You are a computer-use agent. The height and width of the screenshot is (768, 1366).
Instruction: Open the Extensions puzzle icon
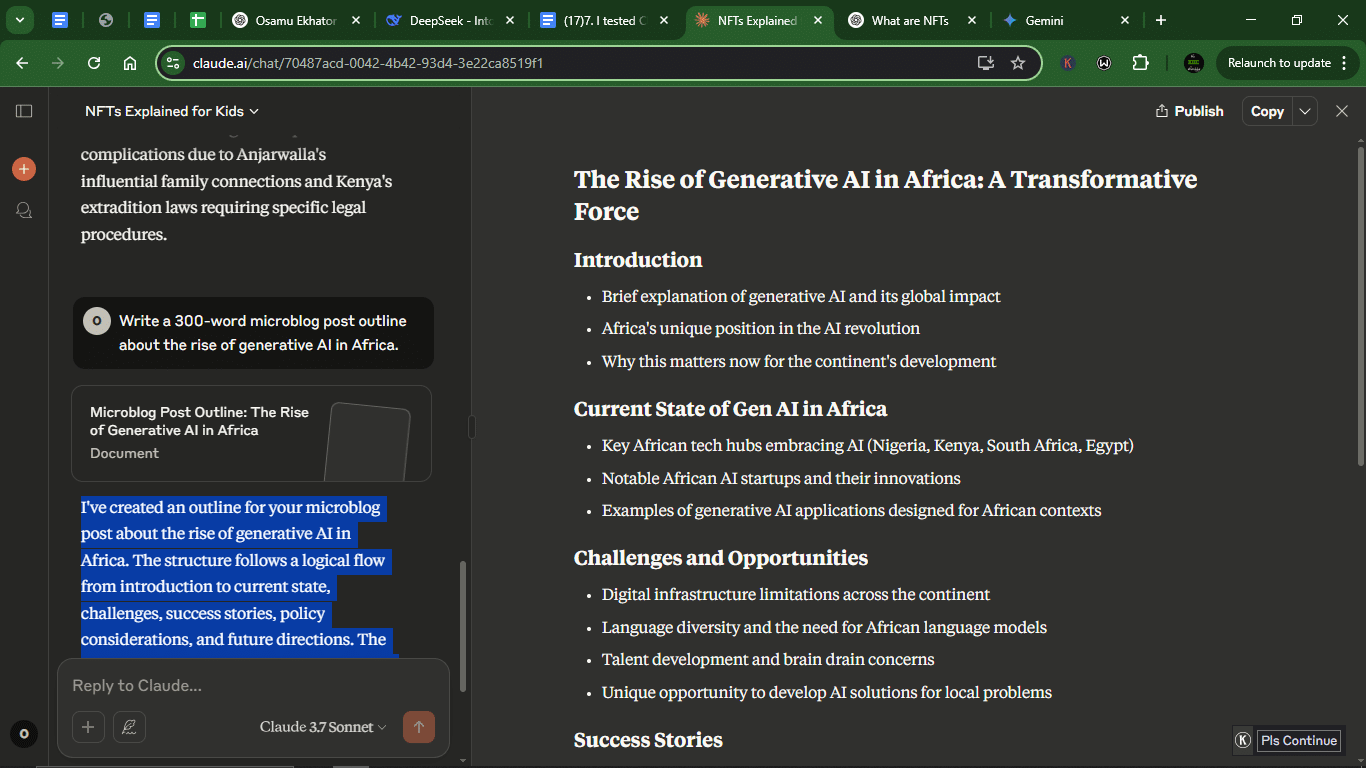[x=1140, y=63]
